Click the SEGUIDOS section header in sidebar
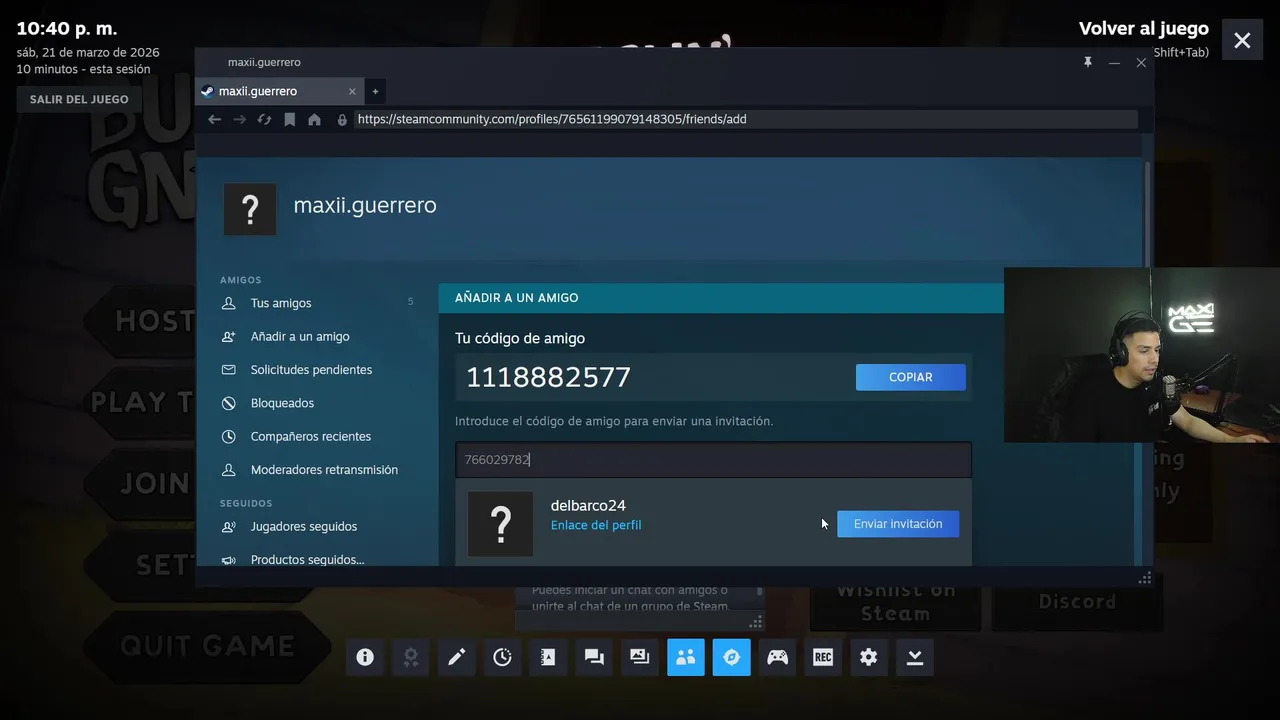The height and width of the screenshot is (720, 1280). 246,503
